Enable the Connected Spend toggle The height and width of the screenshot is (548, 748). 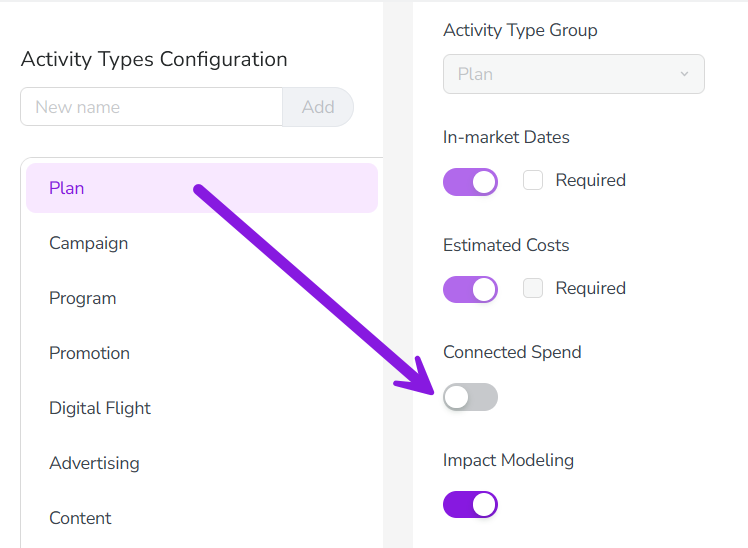pyautogui.click(x=470, y=397)
